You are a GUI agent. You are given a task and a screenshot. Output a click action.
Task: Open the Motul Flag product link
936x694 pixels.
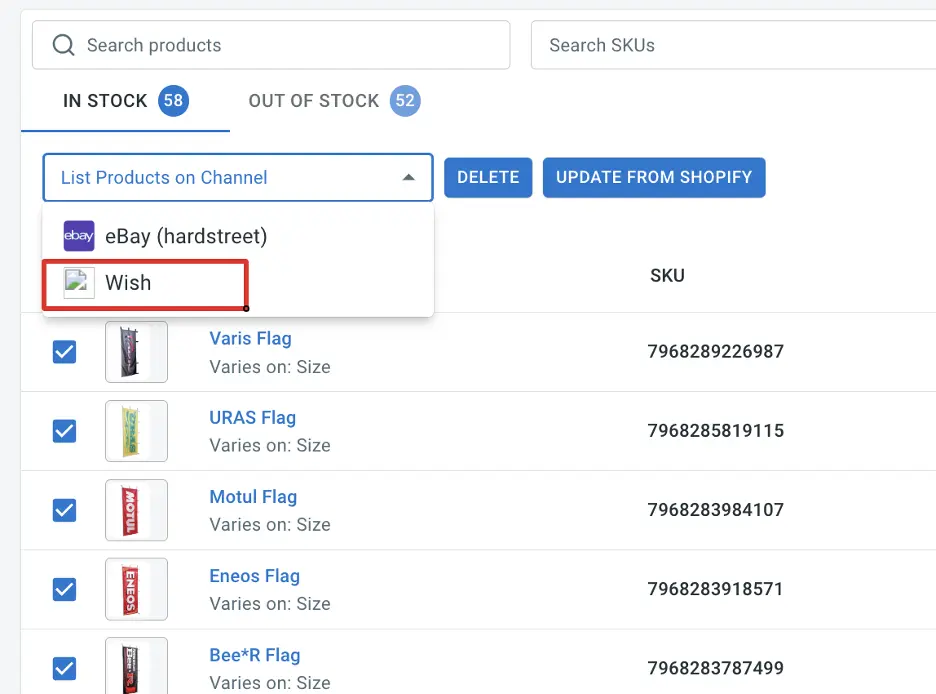click(253, 496)
